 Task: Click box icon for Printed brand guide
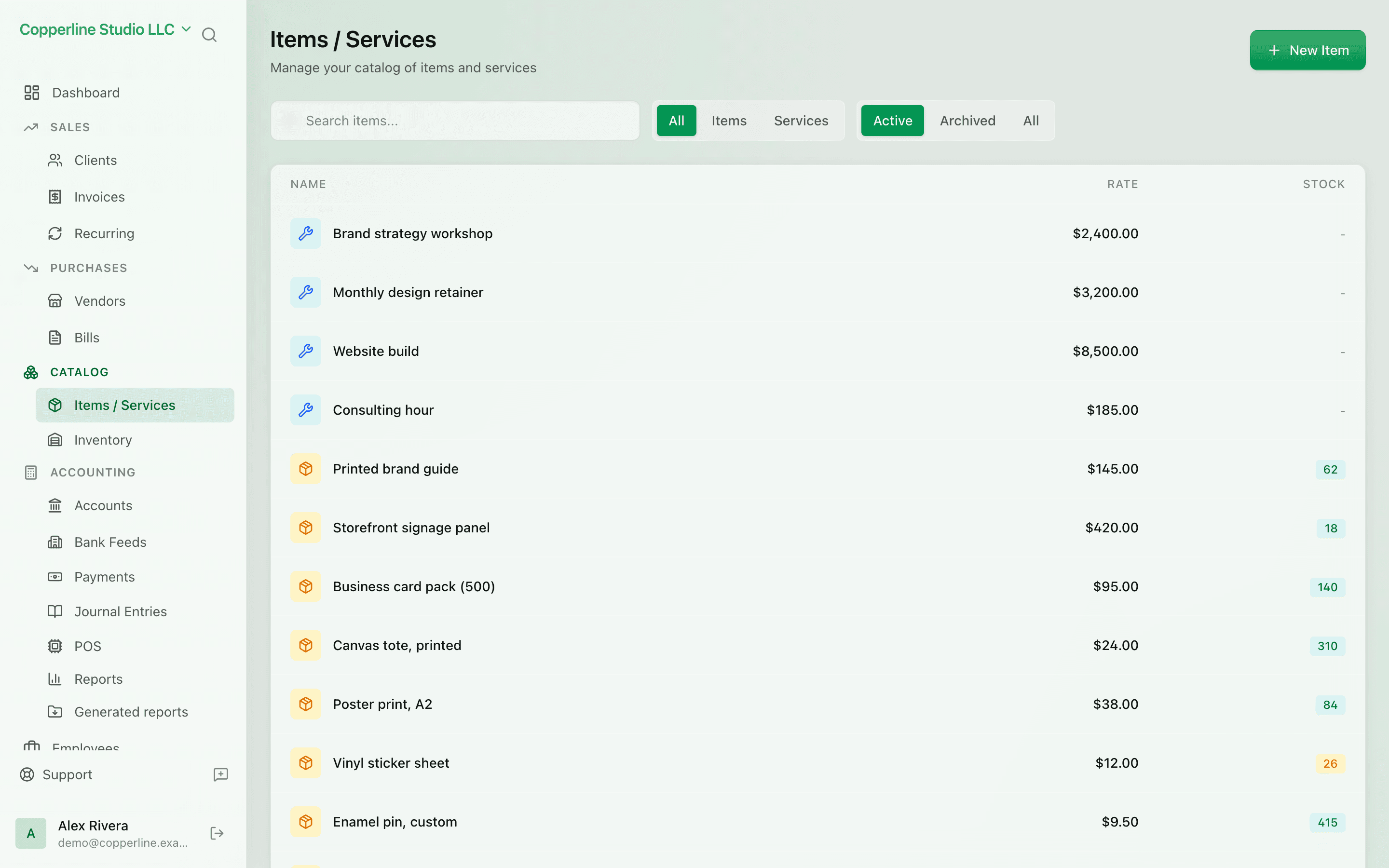(306, 468)
